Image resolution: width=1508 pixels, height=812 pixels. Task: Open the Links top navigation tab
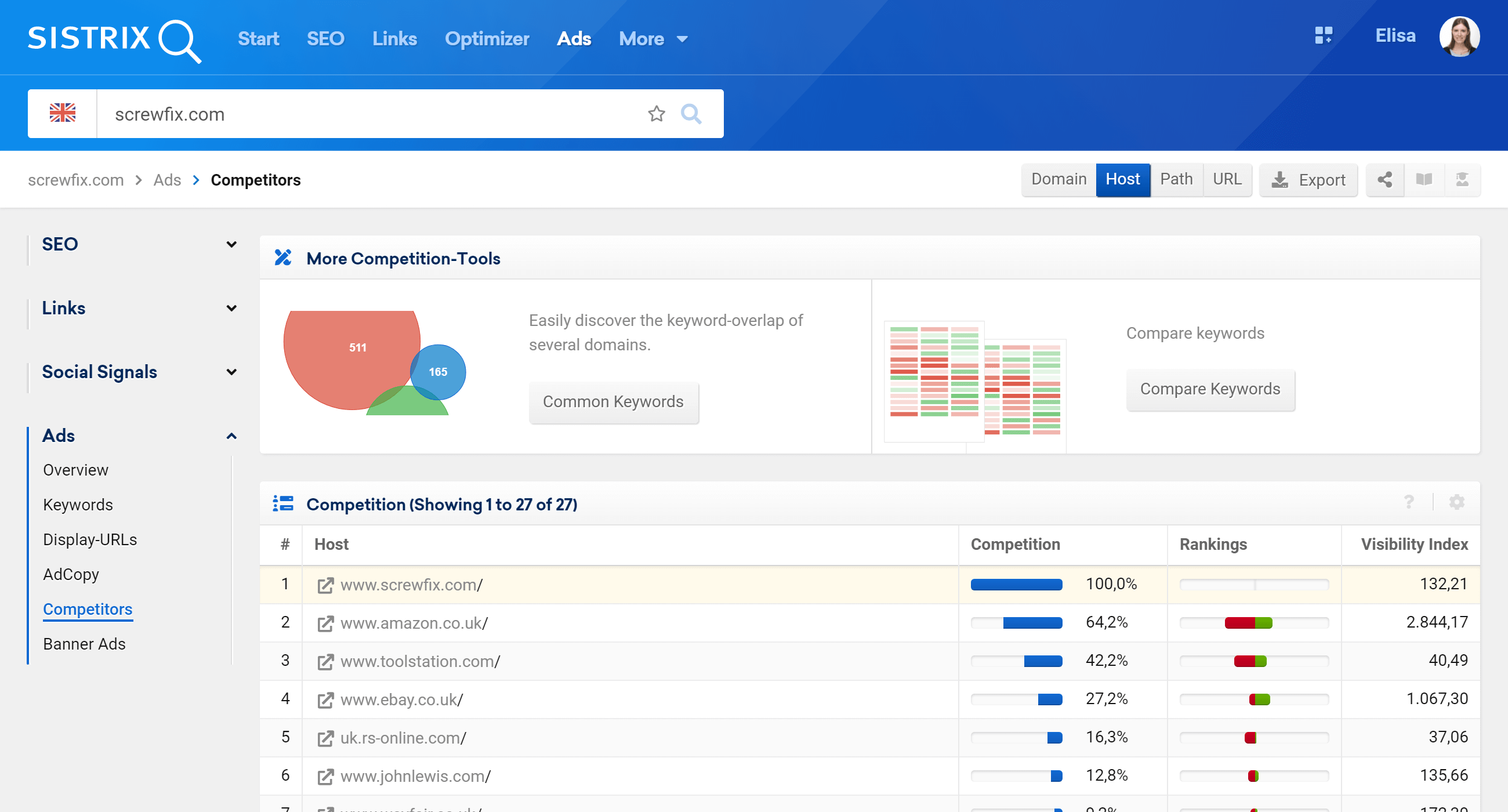coord(394,39)
